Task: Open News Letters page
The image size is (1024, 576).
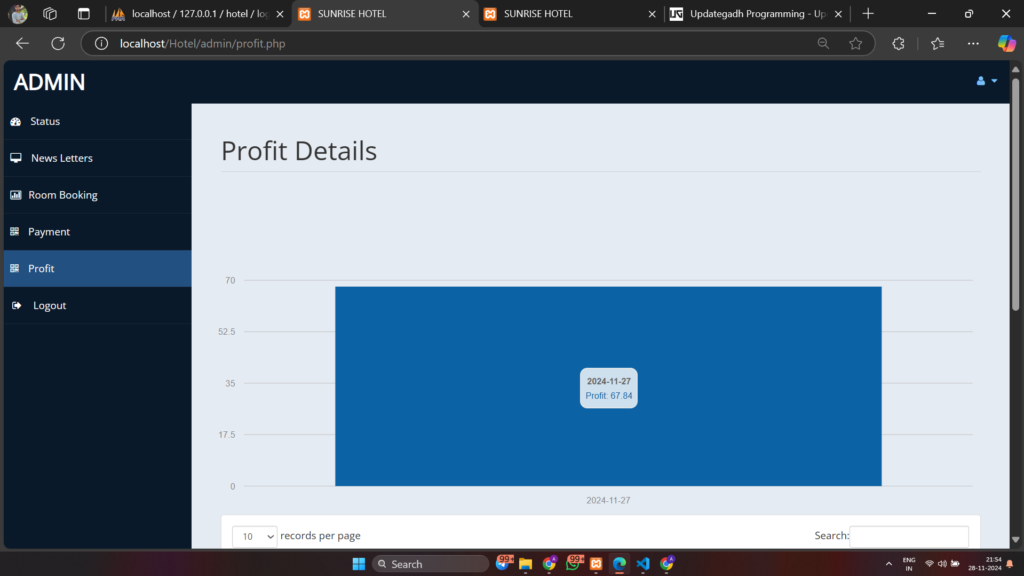Action: (97, 158)
